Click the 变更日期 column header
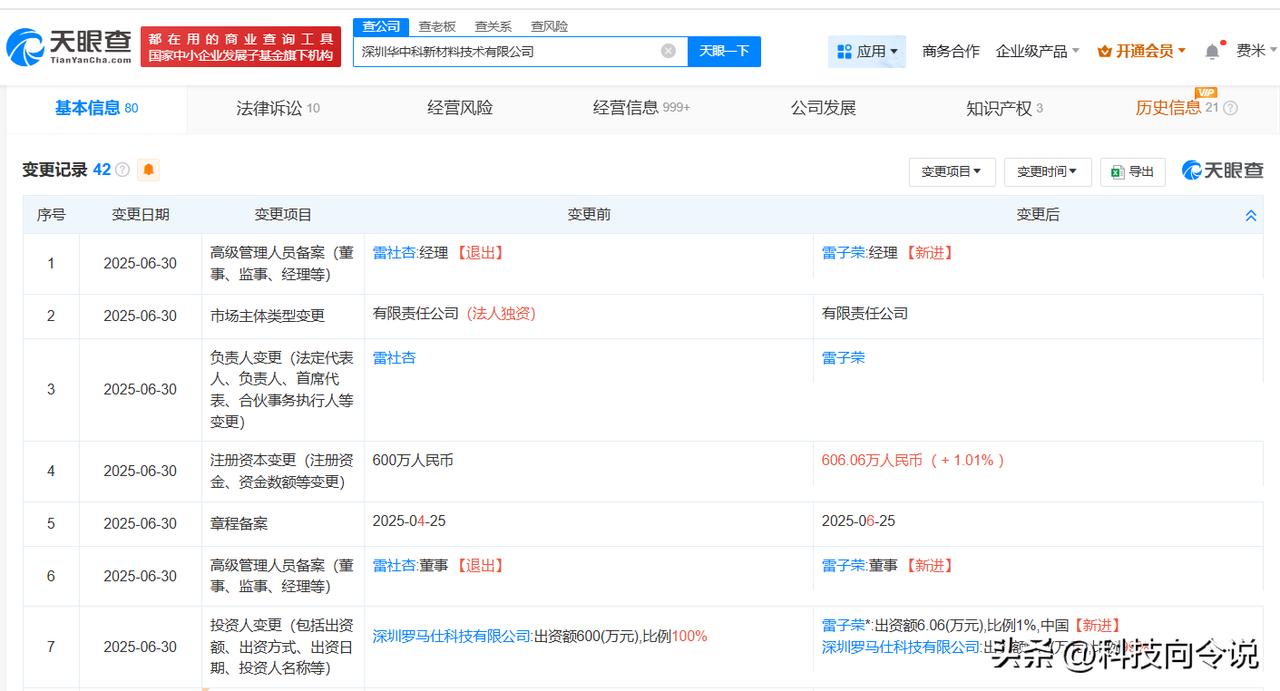This screenshot has height=691, width=1280. 140,215
